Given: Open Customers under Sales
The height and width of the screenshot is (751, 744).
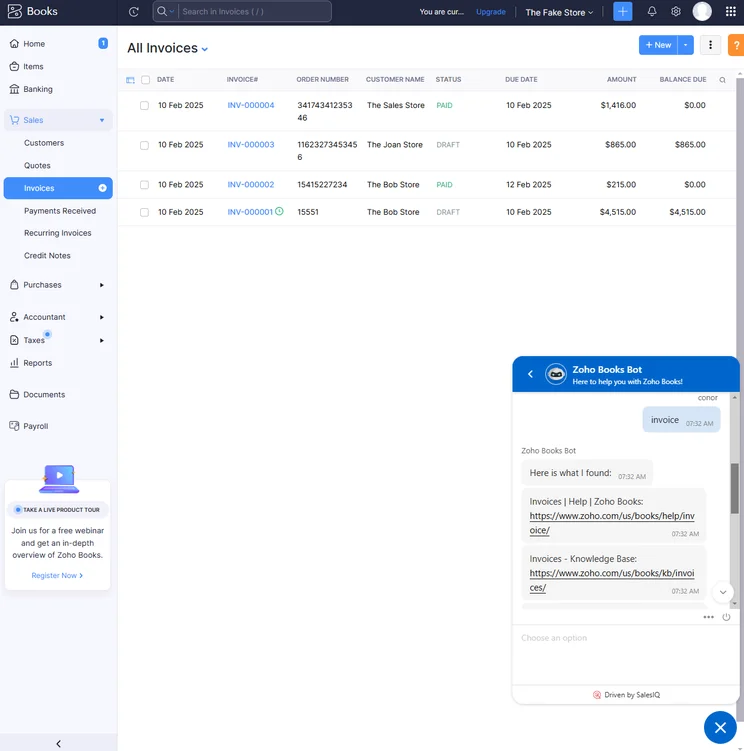Looking at the screenshot, I should point(44,143).
